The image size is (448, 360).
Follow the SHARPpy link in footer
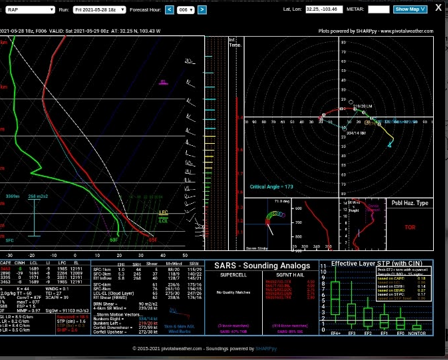pyautogui.click(x=266, y=349)
